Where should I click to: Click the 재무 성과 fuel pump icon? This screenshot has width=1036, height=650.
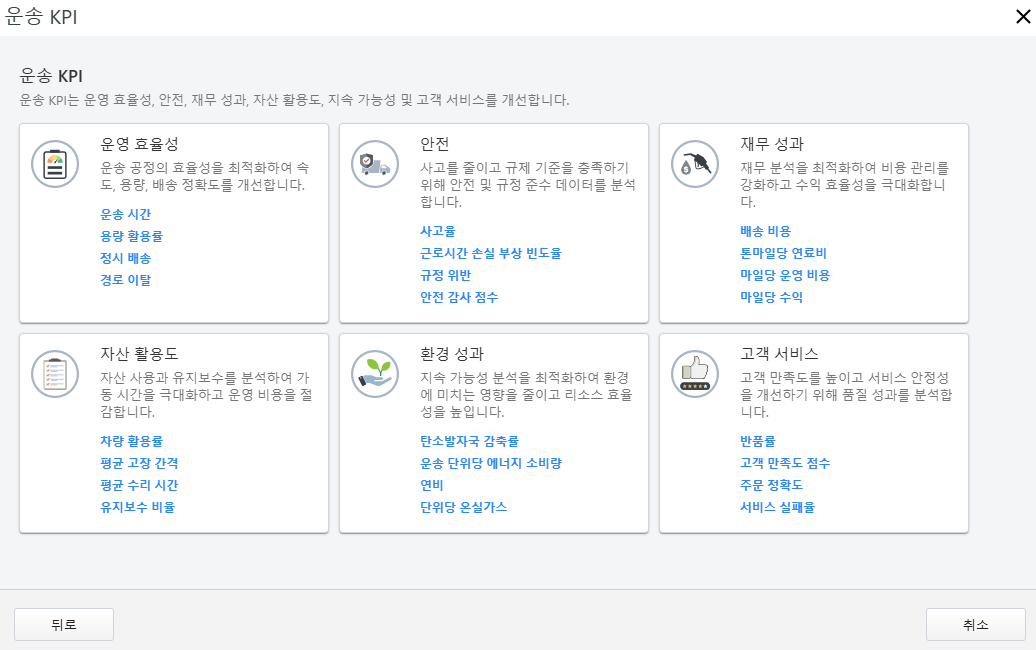pyautogui.click(x=694, y=163)
